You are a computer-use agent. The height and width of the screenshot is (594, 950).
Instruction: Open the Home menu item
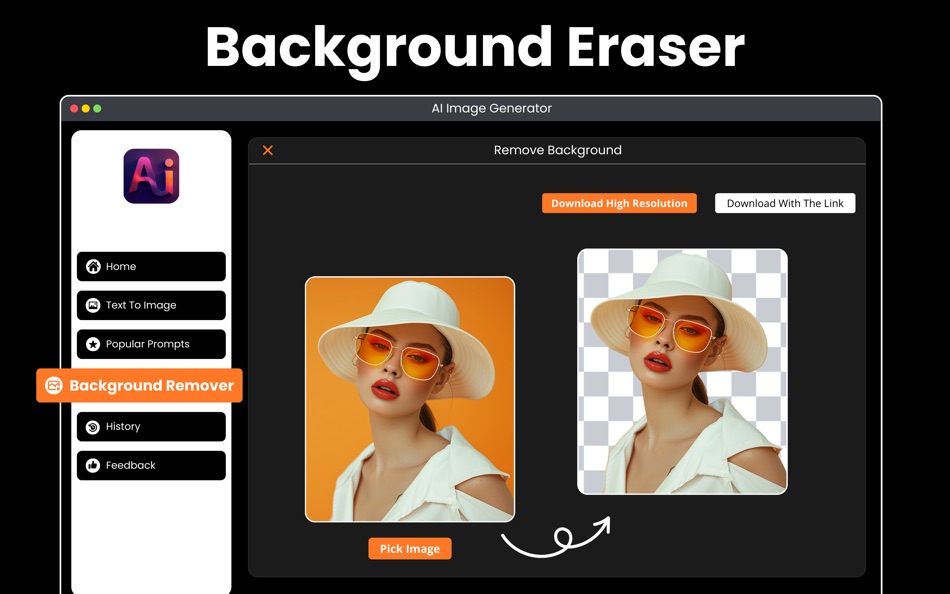151,266
